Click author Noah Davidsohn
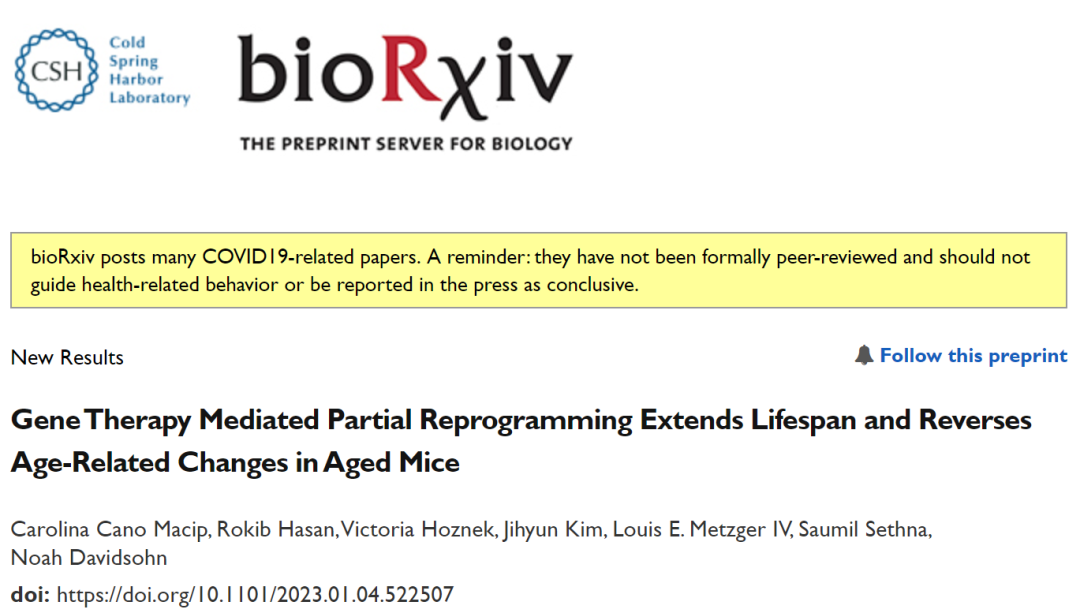Viewport: 1080px width, 613px height. click(x=89, y=557)
